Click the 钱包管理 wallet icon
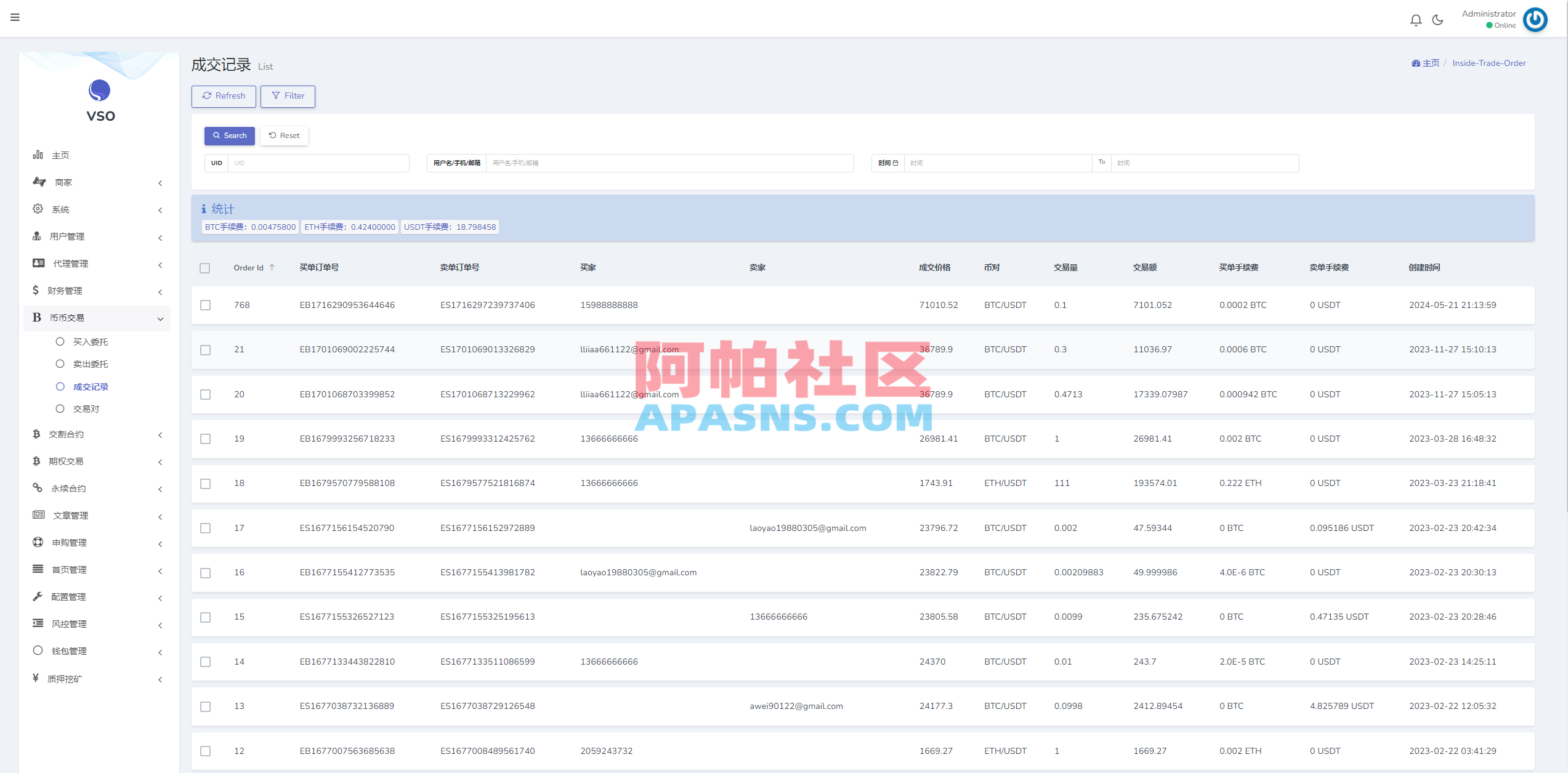The image size is (1568, 773). (x=38, y=650)
